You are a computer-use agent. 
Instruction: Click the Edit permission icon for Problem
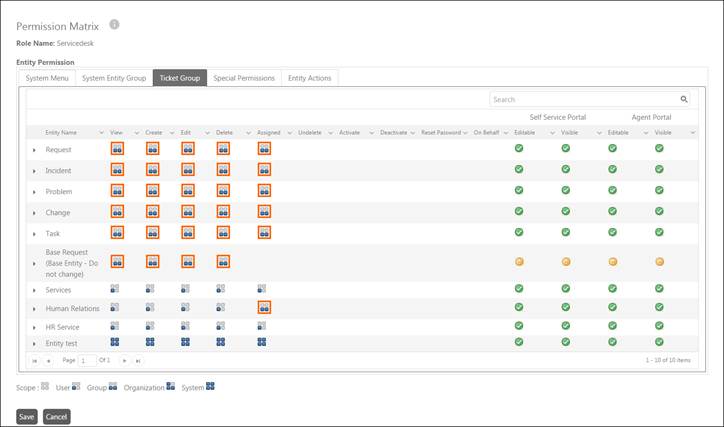click(187, 190)
